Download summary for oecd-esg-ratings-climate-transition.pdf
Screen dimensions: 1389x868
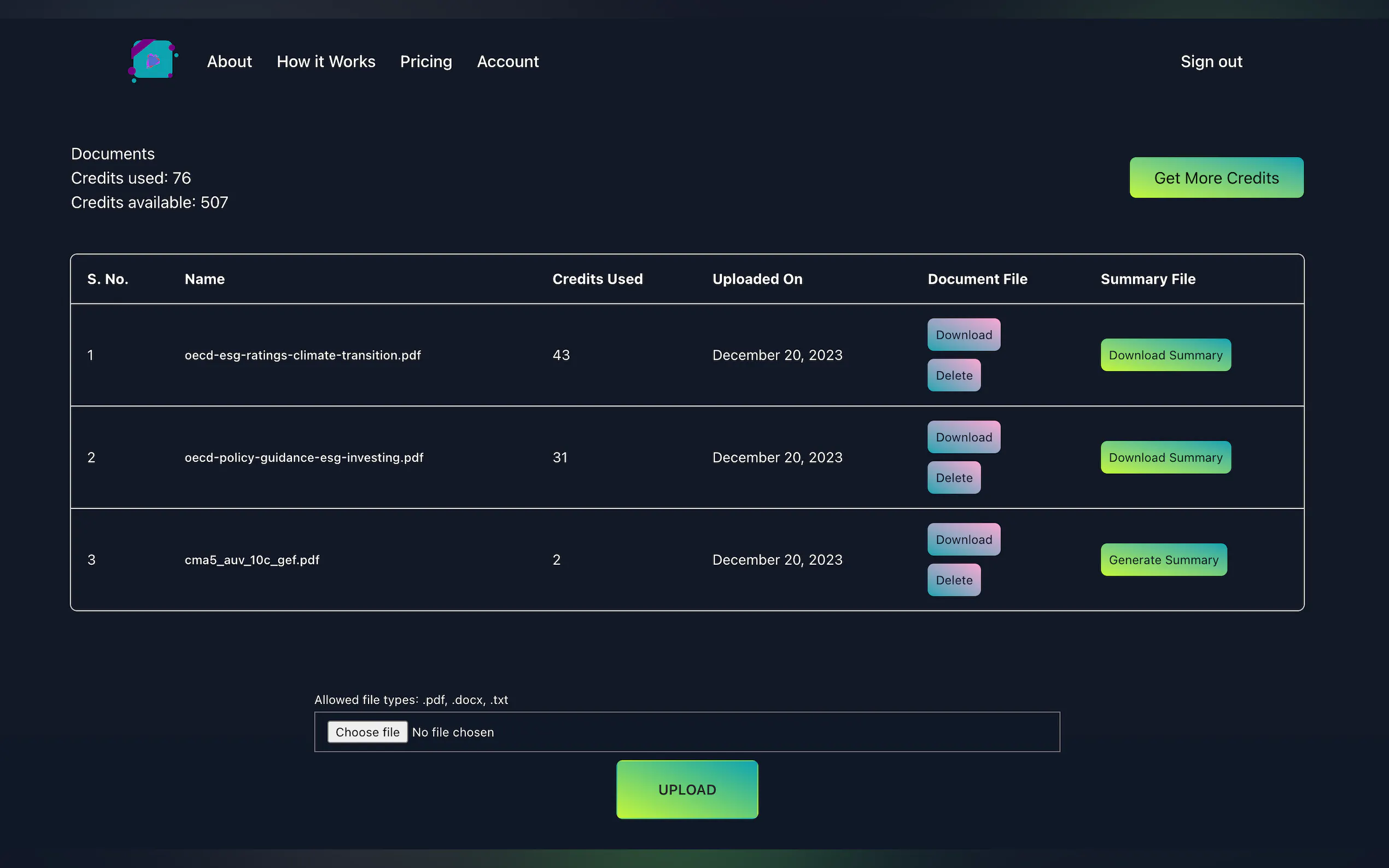1165,355
